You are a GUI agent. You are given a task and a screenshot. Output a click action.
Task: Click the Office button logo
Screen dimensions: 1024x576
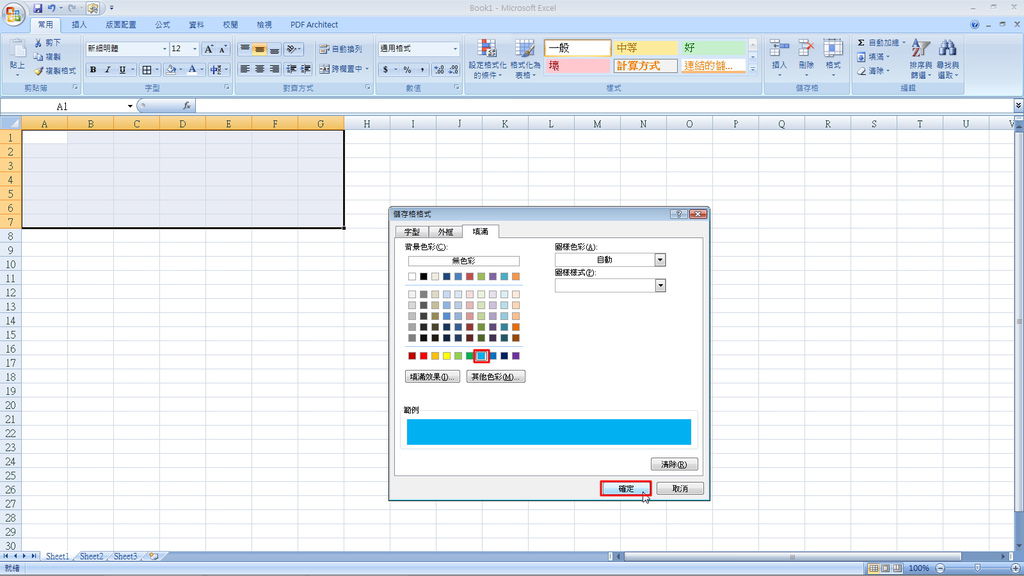click(13, 14)
